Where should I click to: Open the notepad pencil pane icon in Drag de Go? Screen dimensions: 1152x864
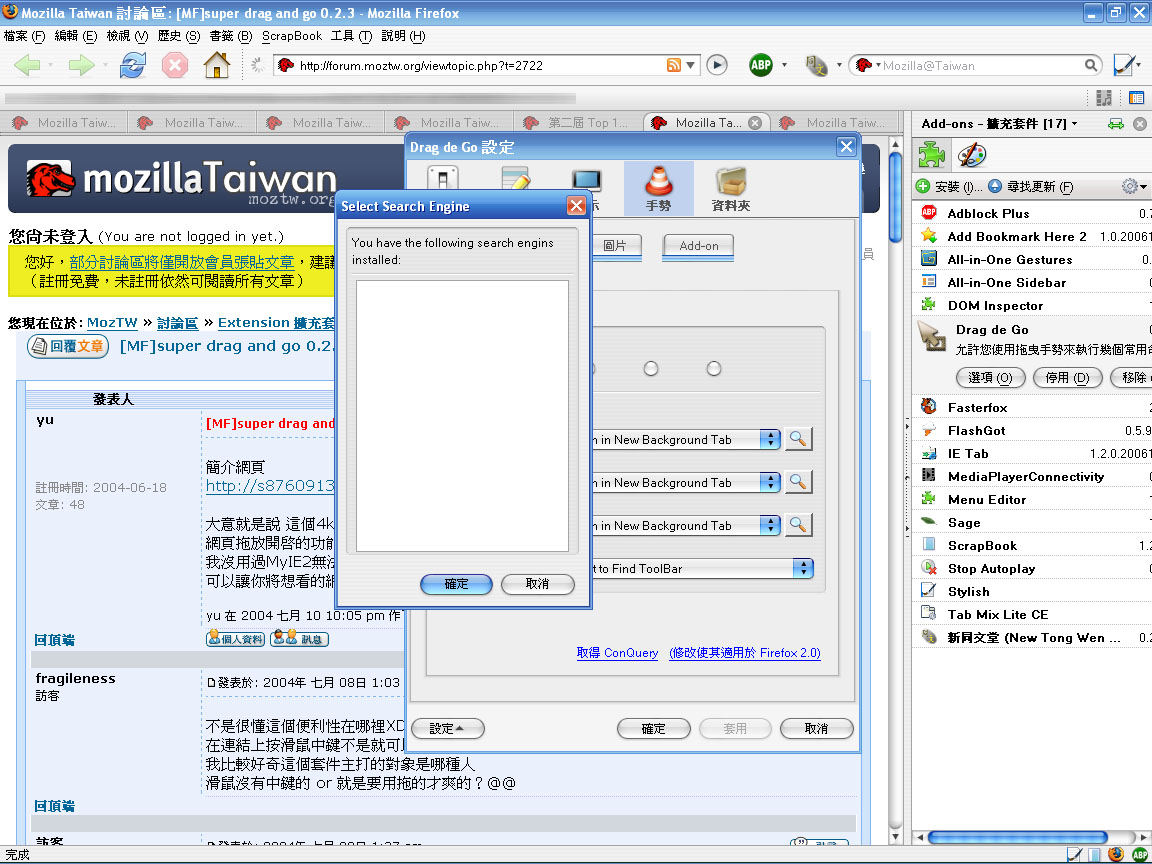click(x=516, y=181)
